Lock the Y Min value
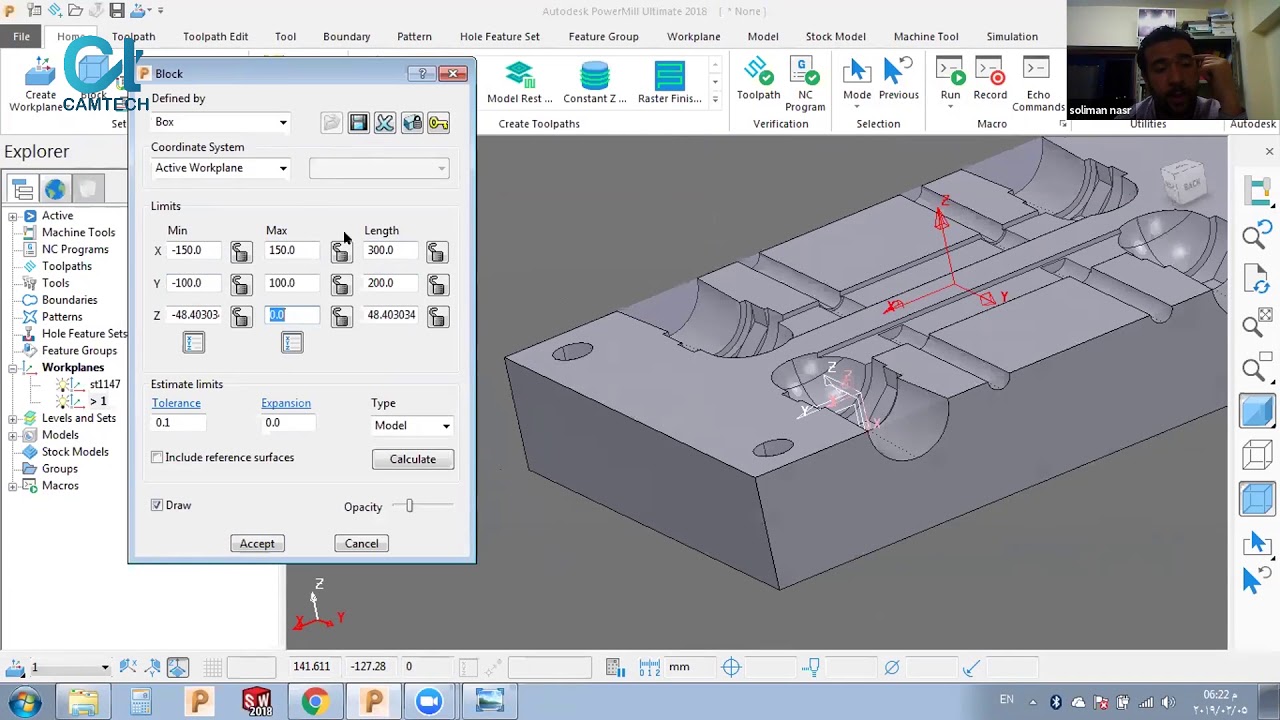Viewport: 1280px width, 720px height. (x=241, y=285)
